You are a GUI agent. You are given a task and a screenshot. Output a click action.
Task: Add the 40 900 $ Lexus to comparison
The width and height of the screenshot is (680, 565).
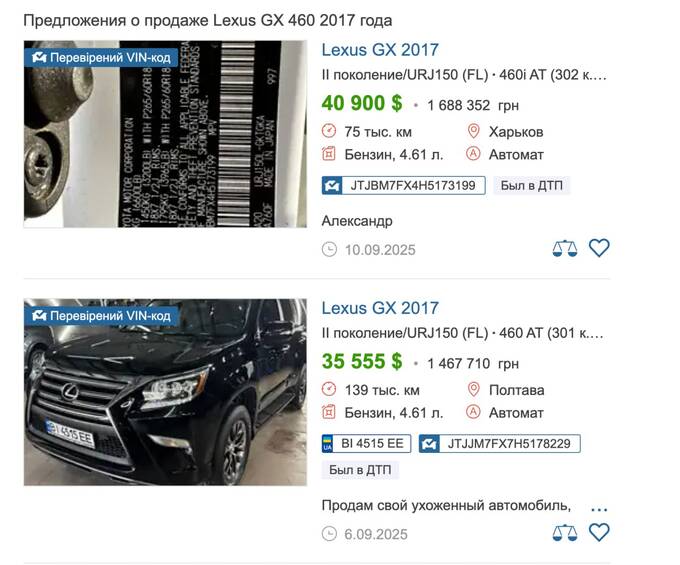point(565,249)
